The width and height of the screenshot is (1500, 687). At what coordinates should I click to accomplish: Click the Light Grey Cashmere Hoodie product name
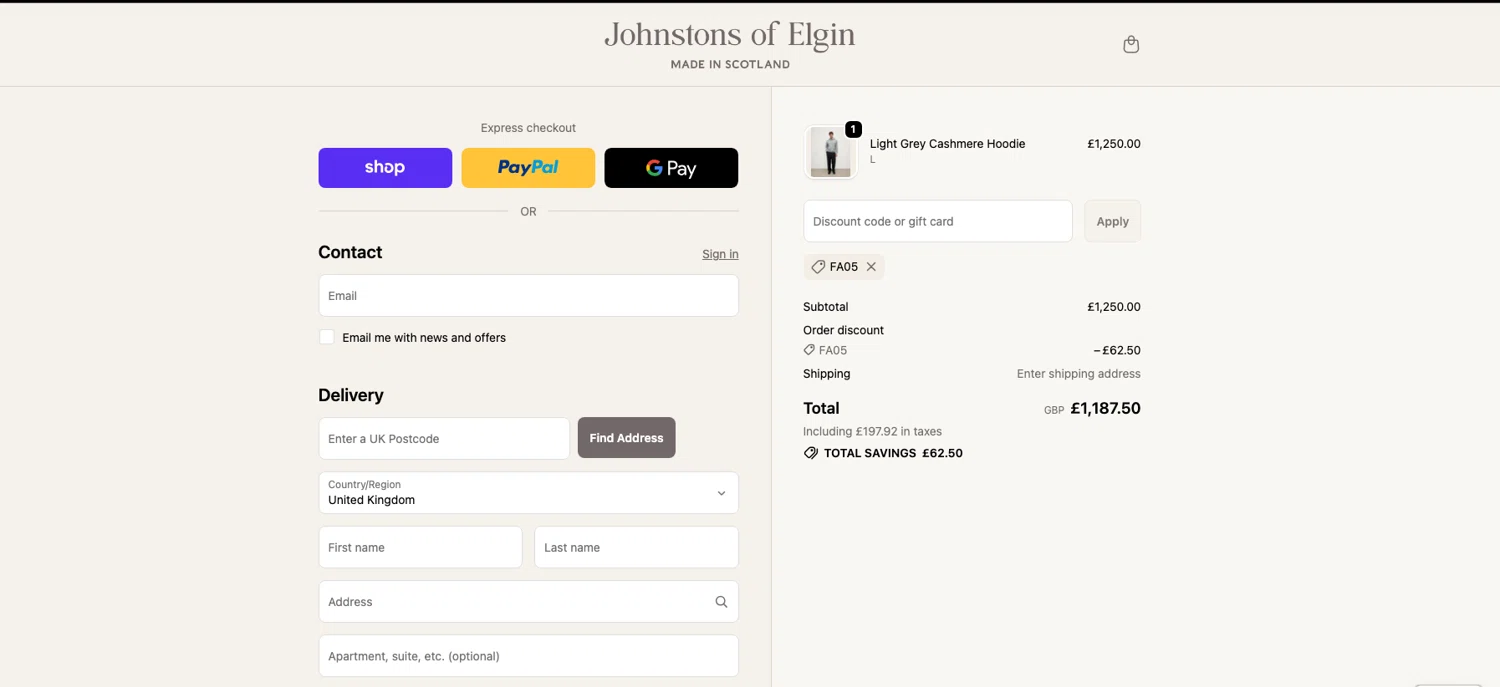tap(947, 144)
